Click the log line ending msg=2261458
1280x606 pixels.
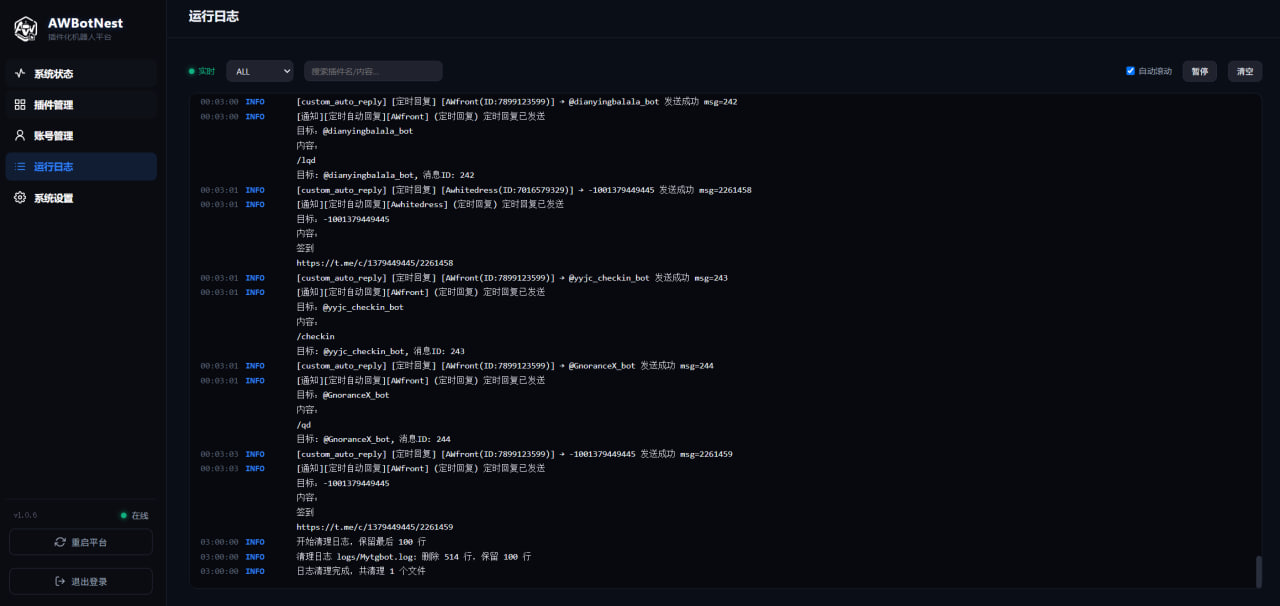coord(524,189)
